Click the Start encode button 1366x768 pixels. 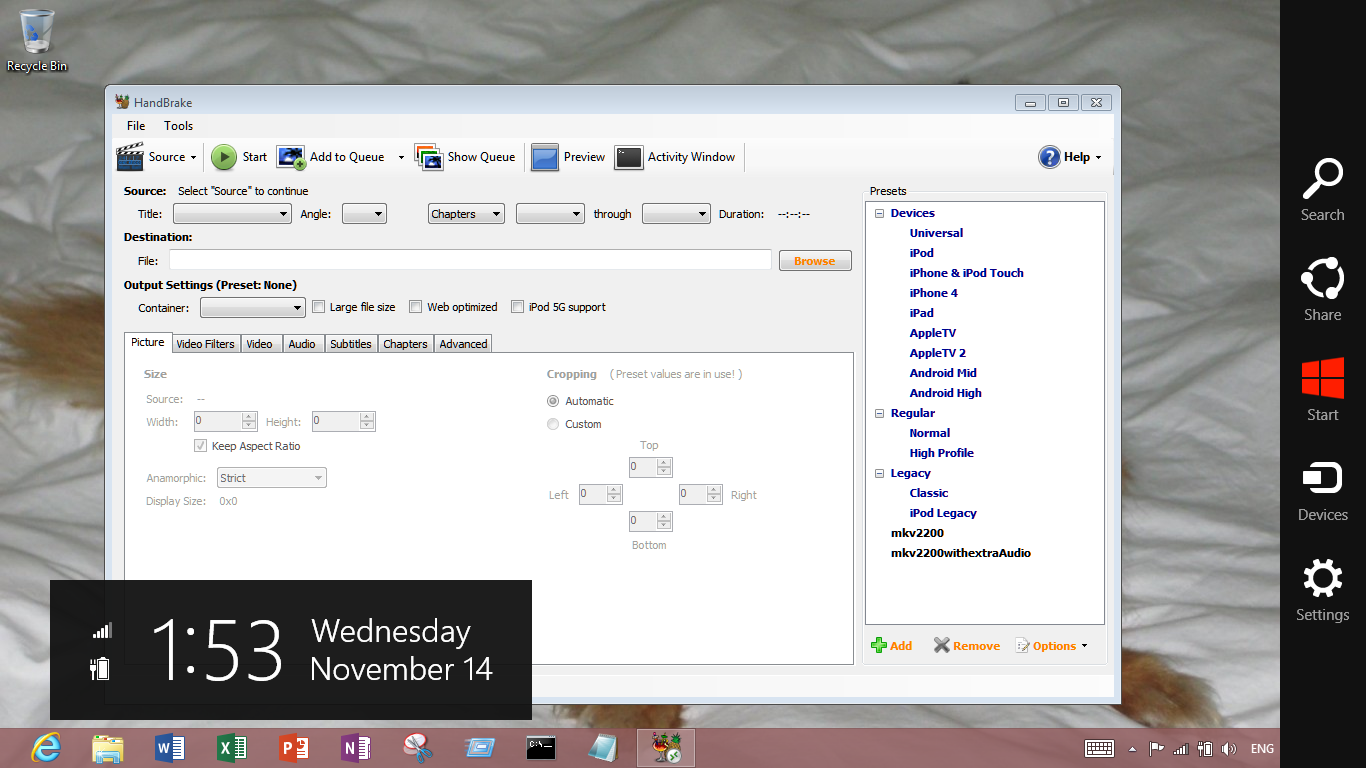point(239,157)
